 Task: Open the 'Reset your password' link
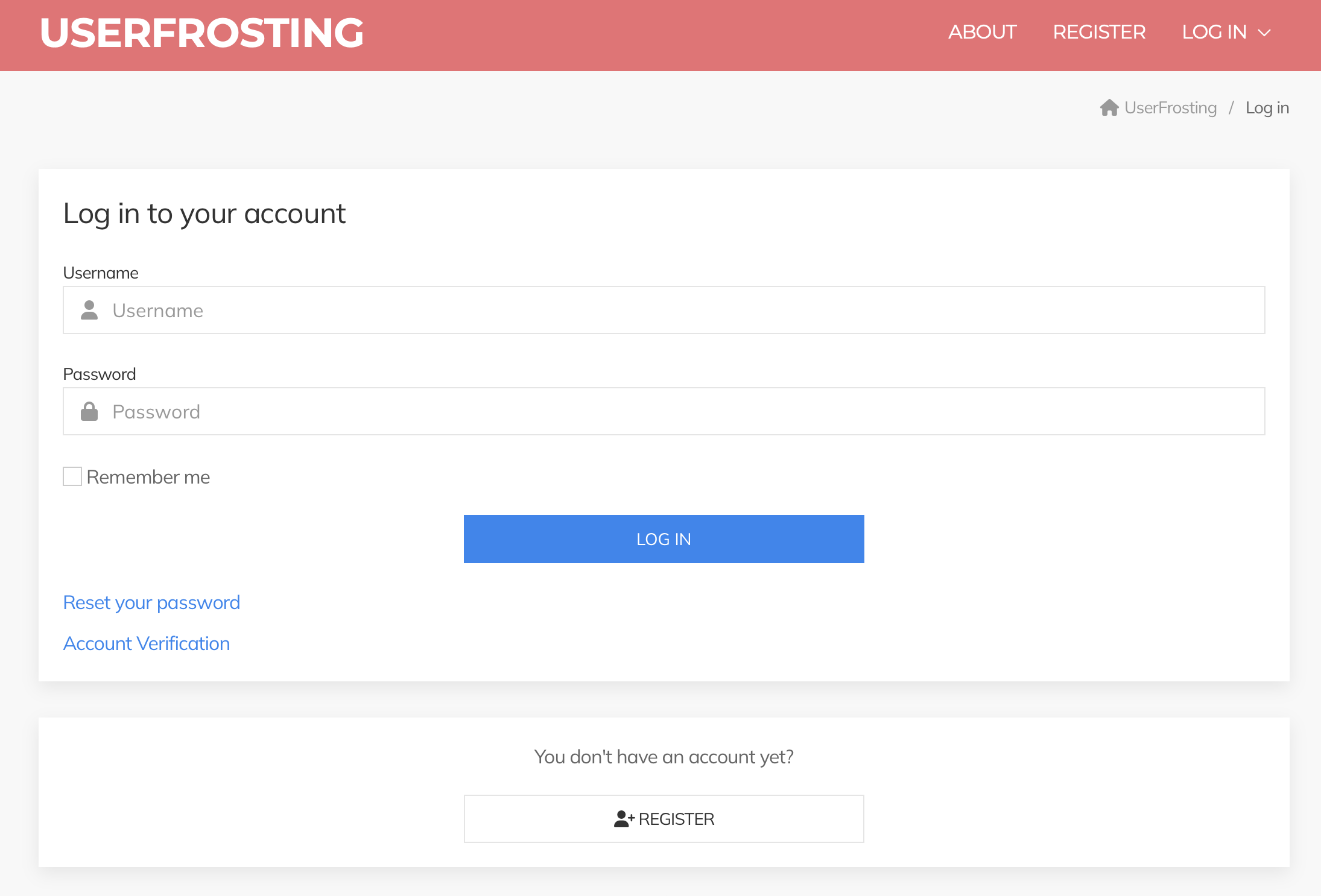(x=151, y=602)
